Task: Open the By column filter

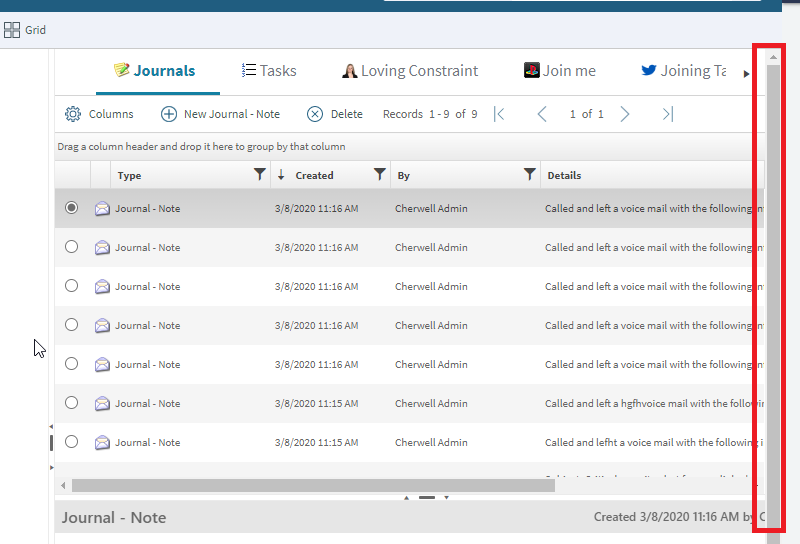Action: (x=530, y=175)
